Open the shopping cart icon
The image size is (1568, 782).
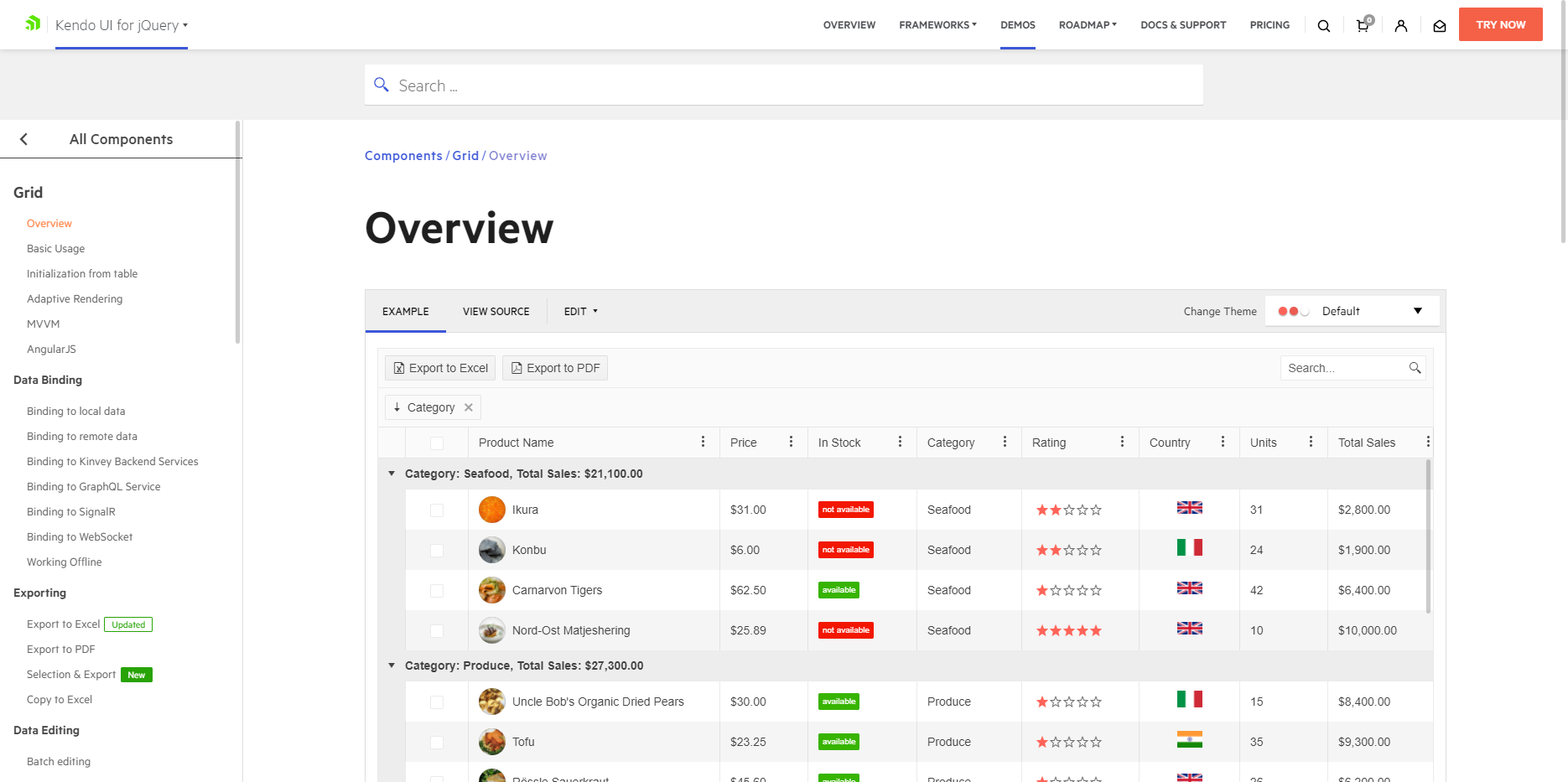[x=1363, y=25]
